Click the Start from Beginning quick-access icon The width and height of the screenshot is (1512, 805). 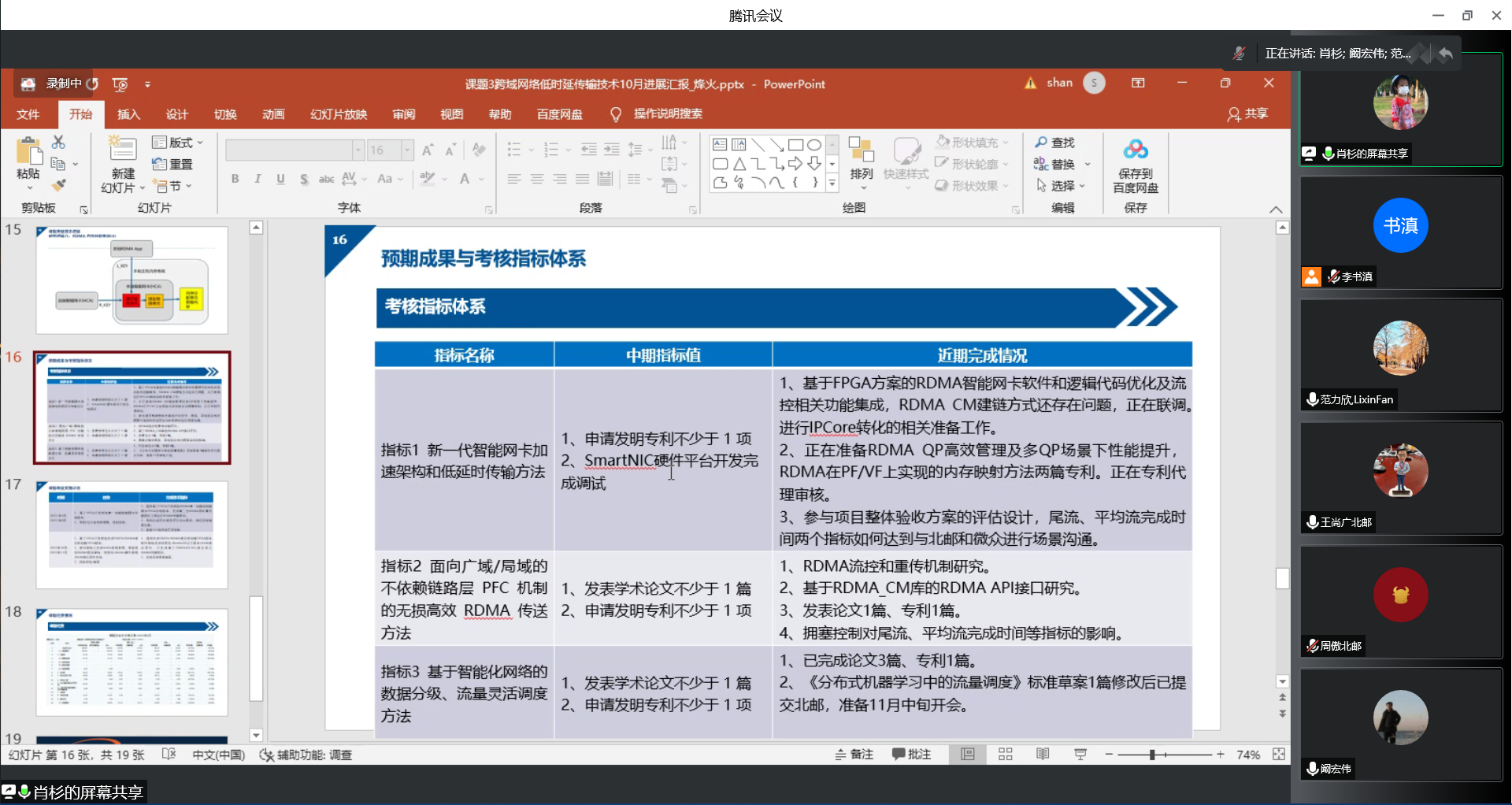pyautogui.click(x=120, y=83)
